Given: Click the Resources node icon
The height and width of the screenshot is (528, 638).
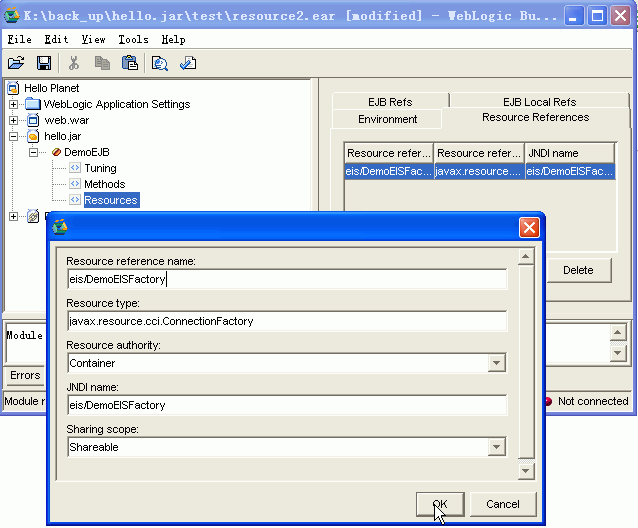Looking at the screenshot, I should [x=75, y=200].
